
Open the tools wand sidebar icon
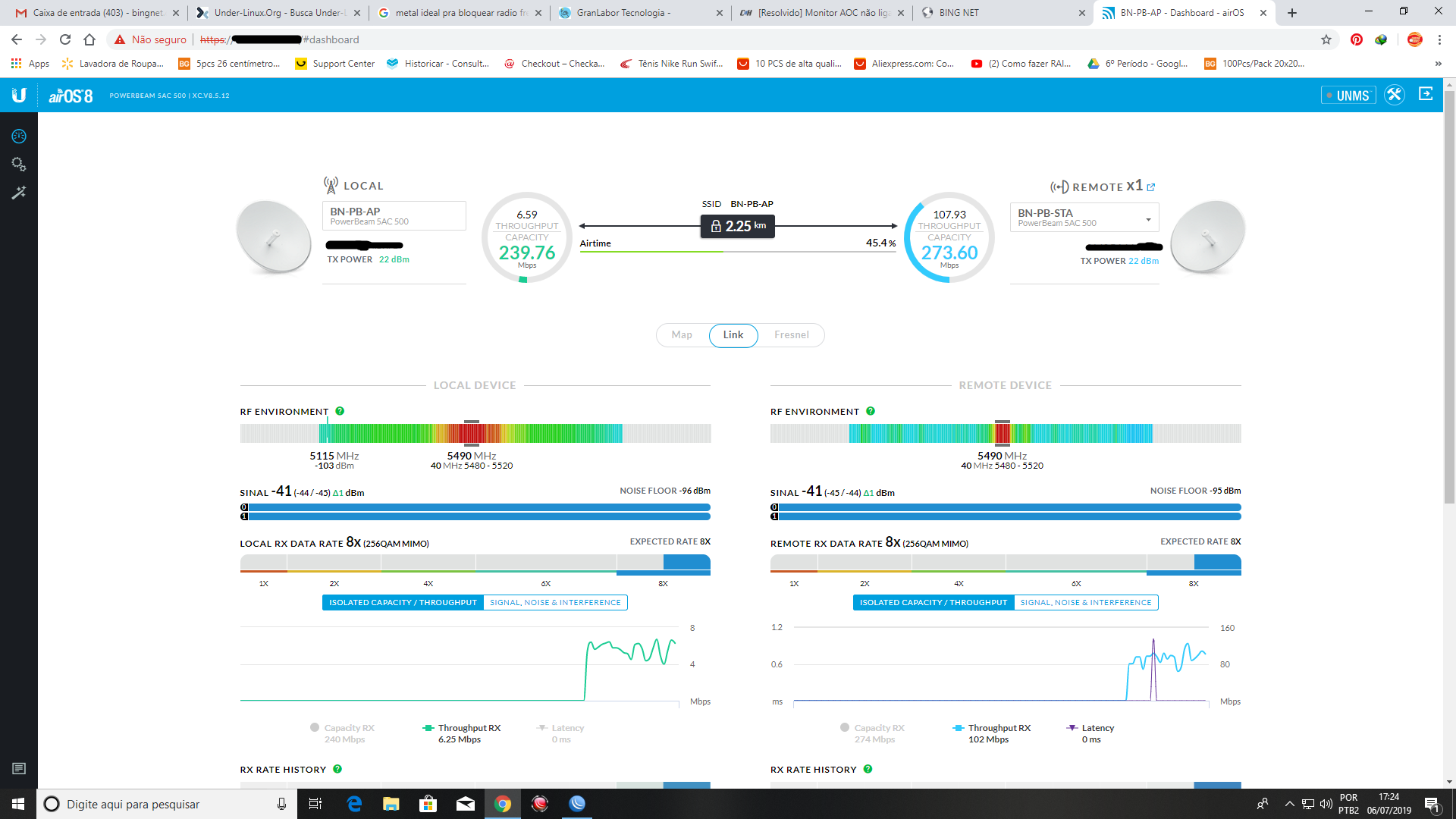[x=19, y=193]
